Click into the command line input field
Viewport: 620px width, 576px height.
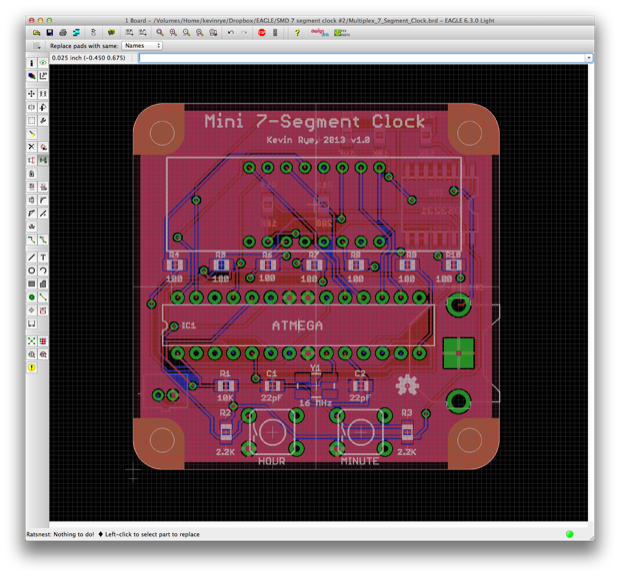[x=361, y=58]
